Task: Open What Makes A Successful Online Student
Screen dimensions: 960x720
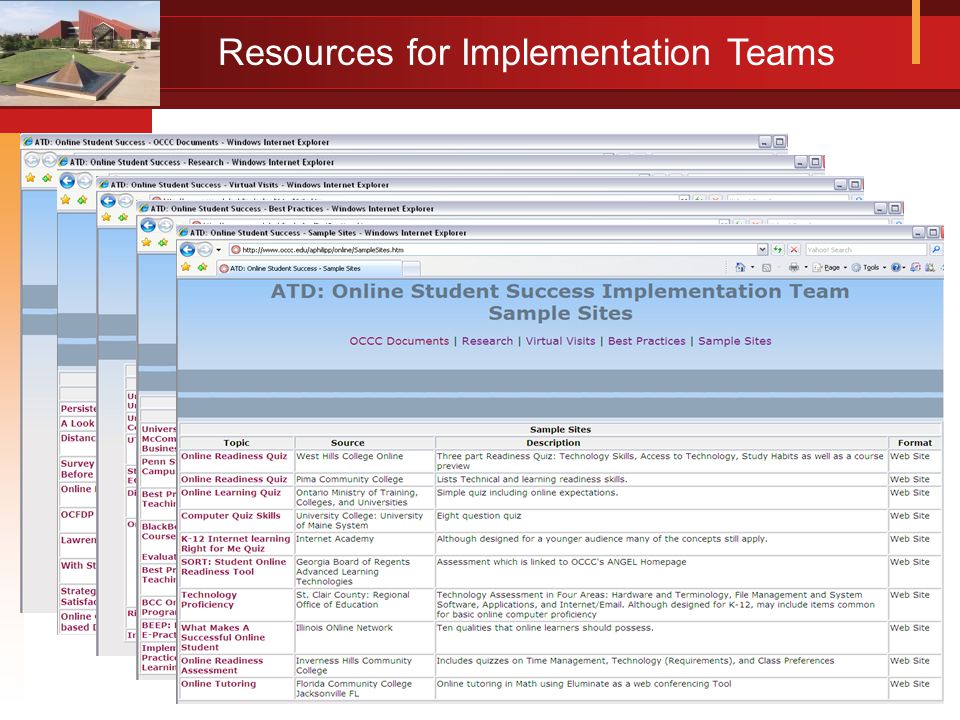Action: coord(223,637)
